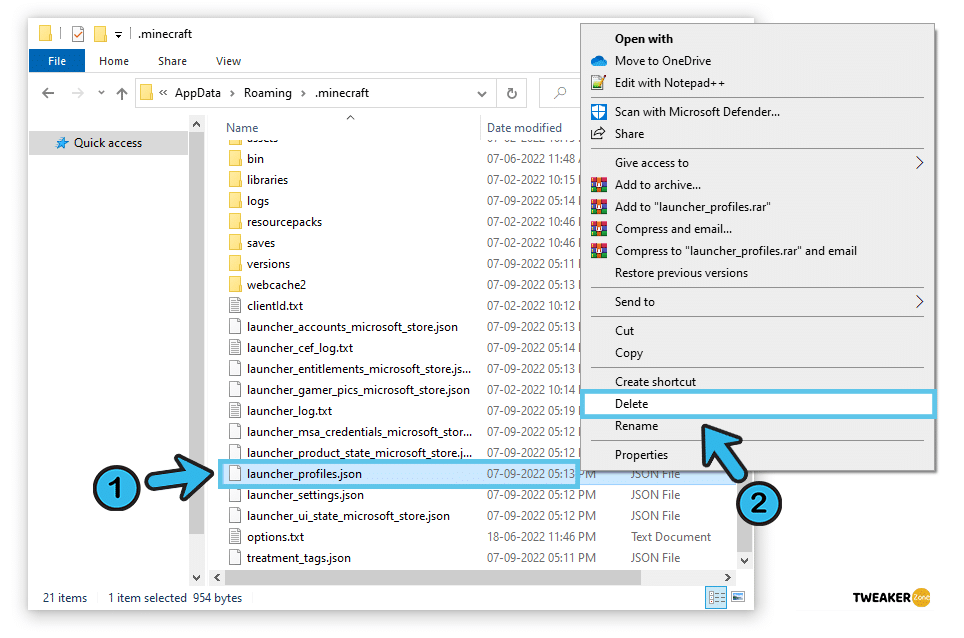Click Scan with Microsoft Defender shield icon
This screenshot has height=638, width=964.
point(599,112)
